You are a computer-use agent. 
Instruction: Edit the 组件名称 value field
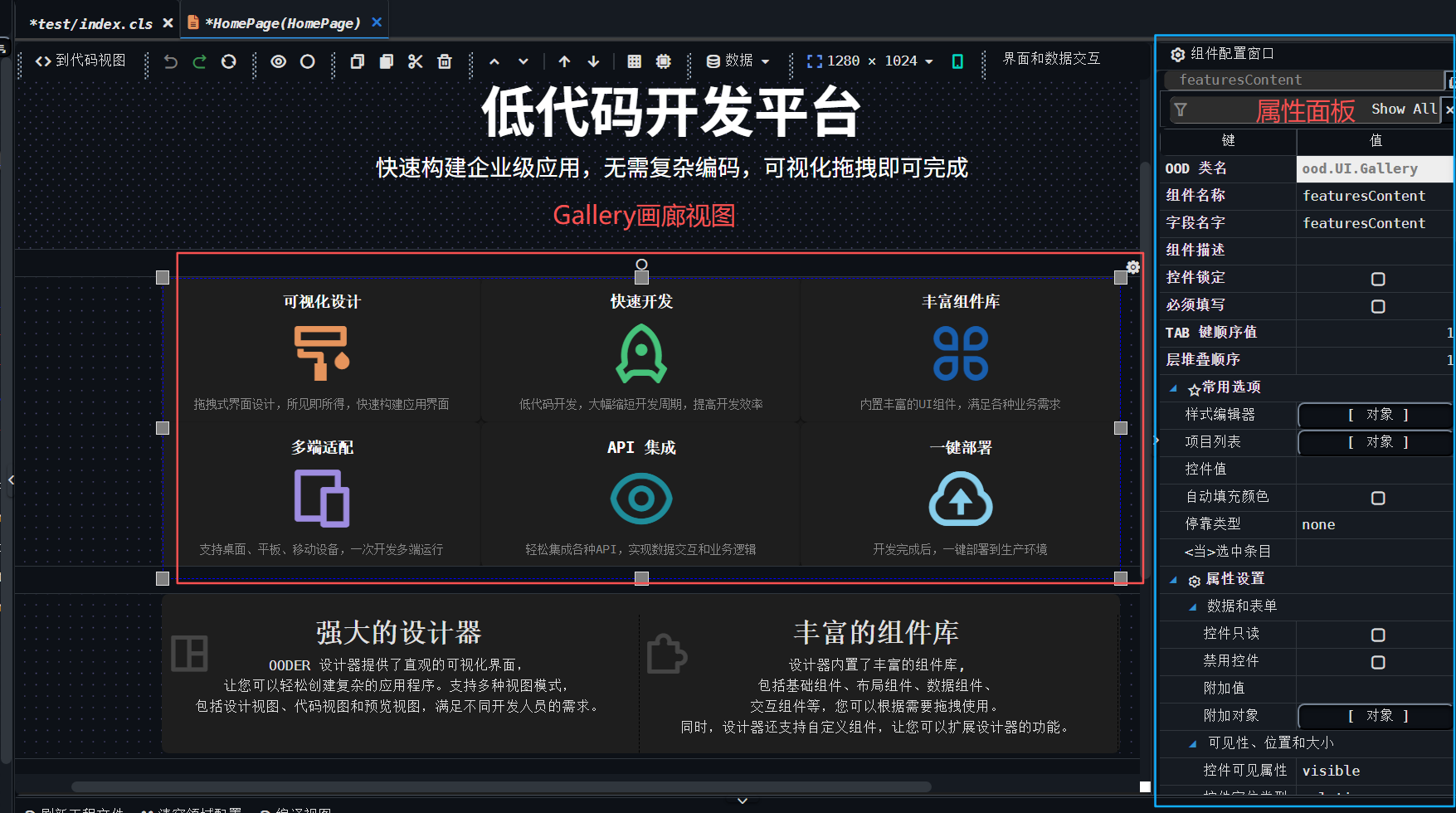tap(1375, 196)
